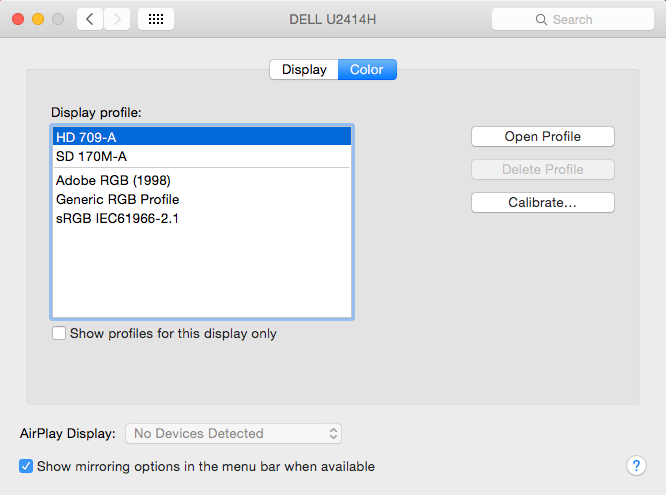Choose the Adobe RGB (1998) profile
Viewport: 666px width, 495px height.
point(202,180)
